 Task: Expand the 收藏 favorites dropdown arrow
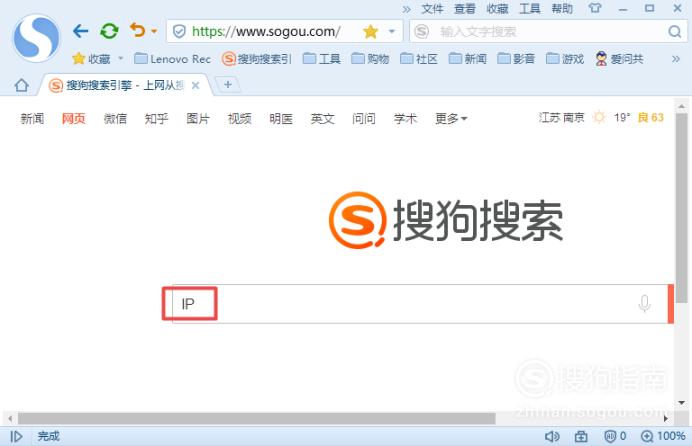(120, 58)
